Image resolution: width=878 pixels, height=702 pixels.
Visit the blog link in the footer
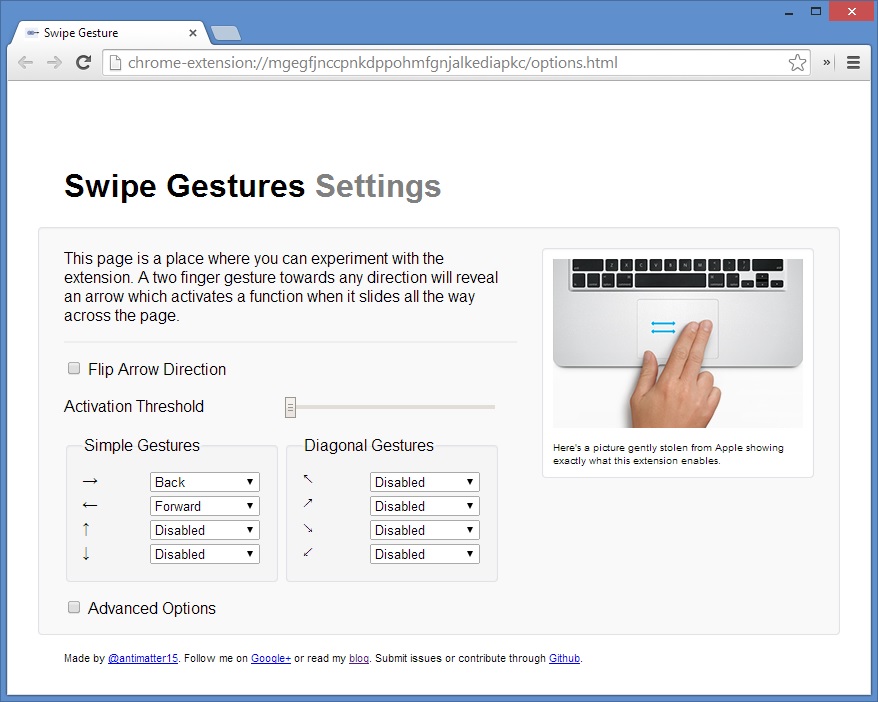359,658
